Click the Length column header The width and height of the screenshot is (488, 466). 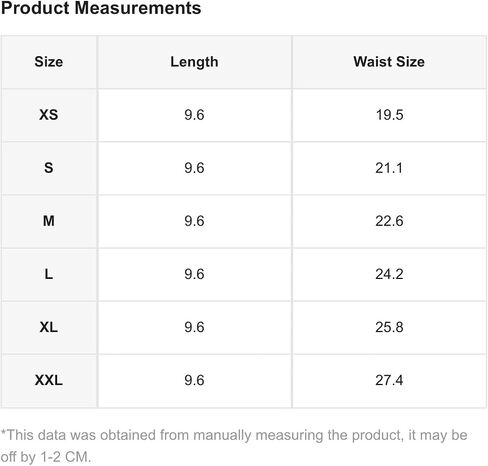(x=194, y=62)
